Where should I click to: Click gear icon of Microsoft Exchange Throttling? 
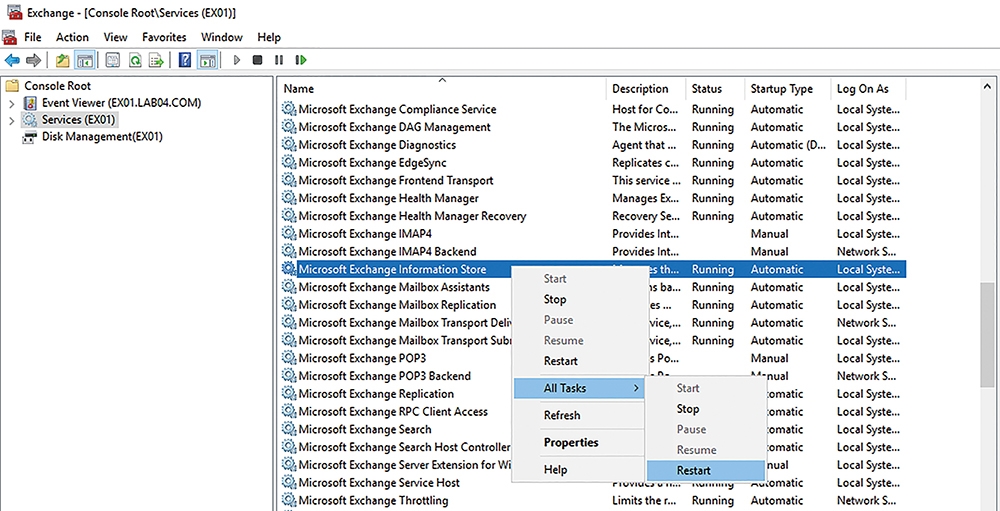pos(289,500)
